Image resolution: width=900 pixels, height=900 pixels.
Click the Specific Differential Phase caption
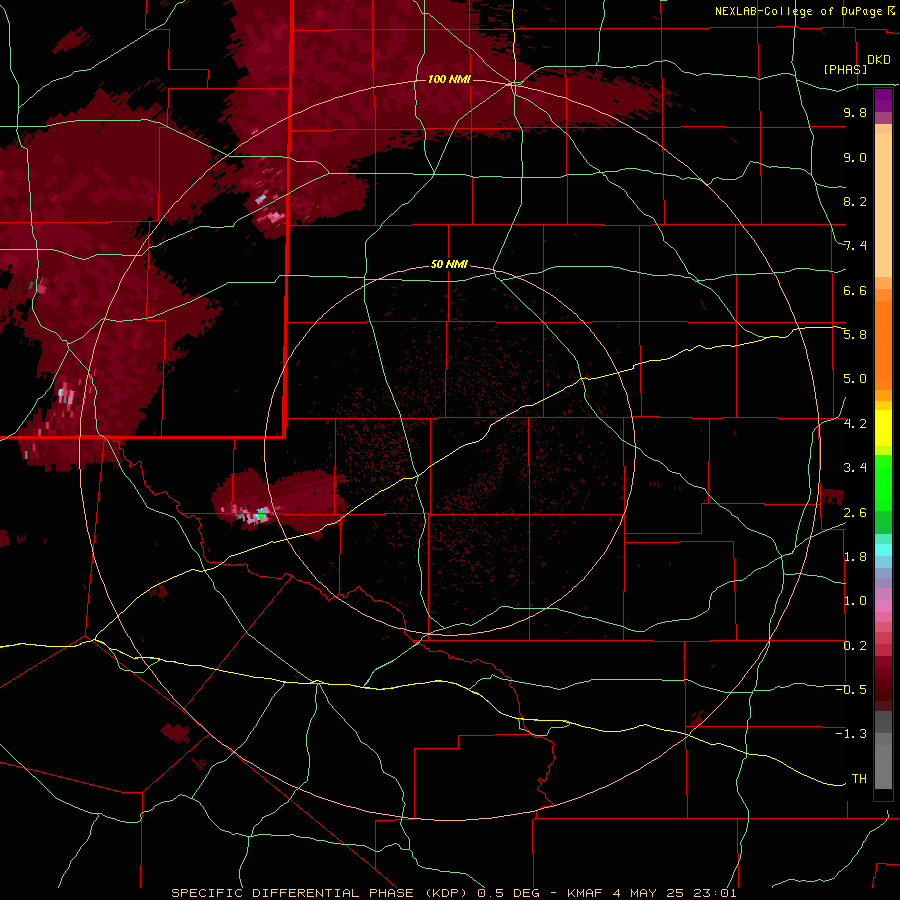(453, 893)
